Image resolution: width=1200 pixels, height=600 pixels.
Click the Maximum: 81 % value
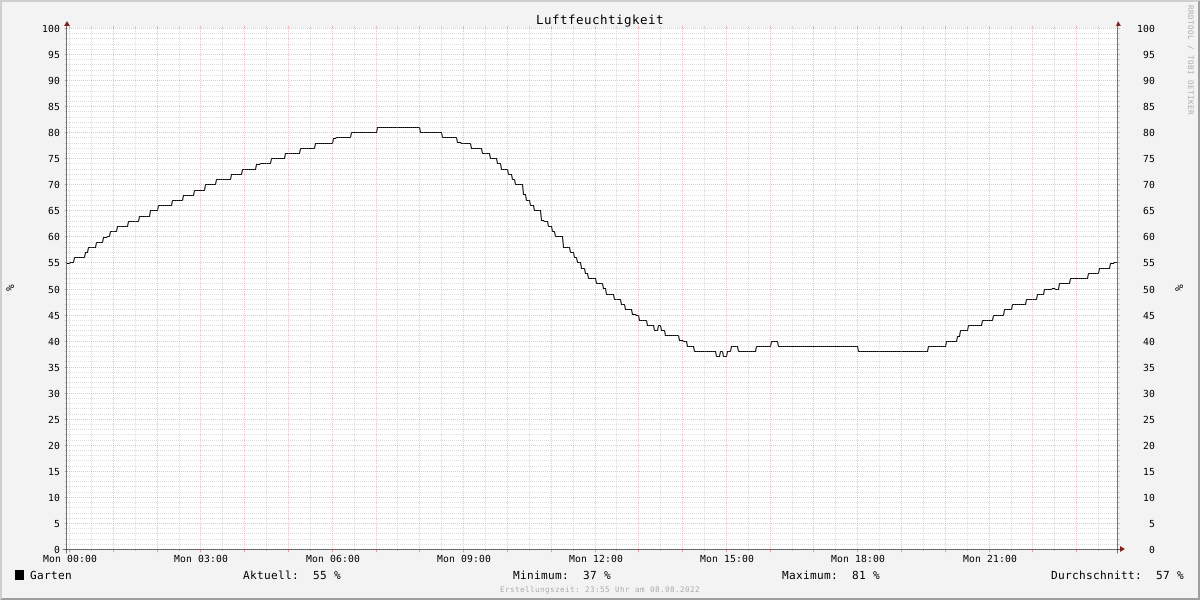point(831,575)
